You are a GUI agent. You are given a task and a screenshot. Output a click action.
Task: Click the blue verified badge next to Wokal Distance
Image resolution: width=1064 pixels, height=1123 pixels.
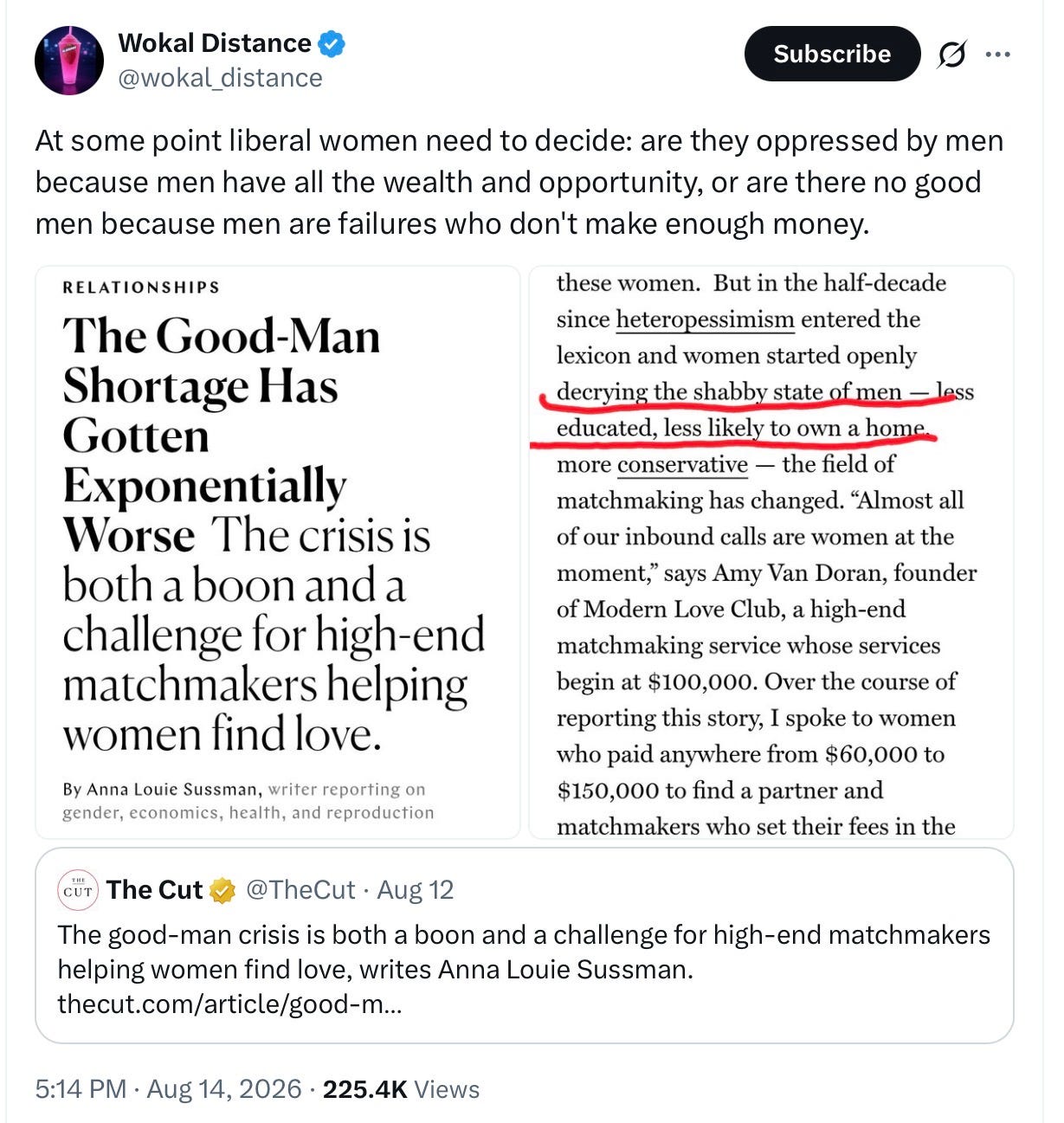coord(332,43)
